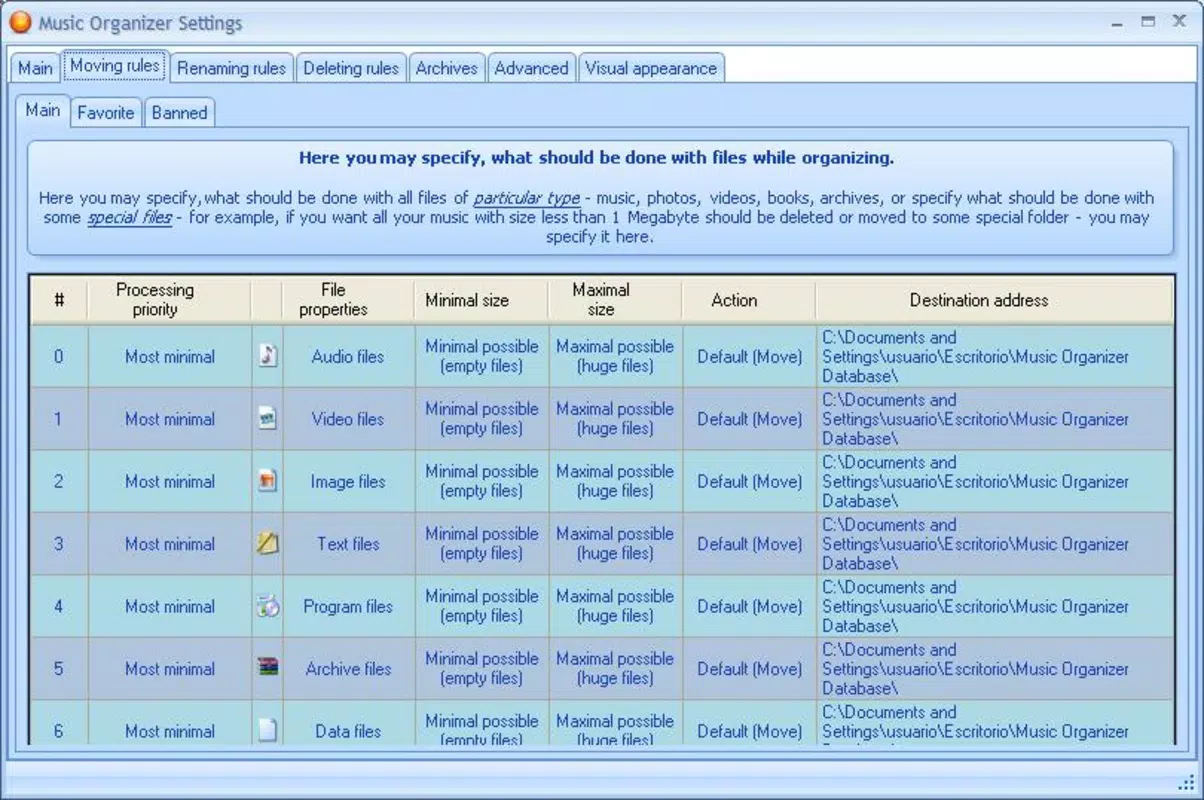Screen dimensions: 1204x800
Task: Select the 'Program files' cell
Action: [x=348, y=606]
